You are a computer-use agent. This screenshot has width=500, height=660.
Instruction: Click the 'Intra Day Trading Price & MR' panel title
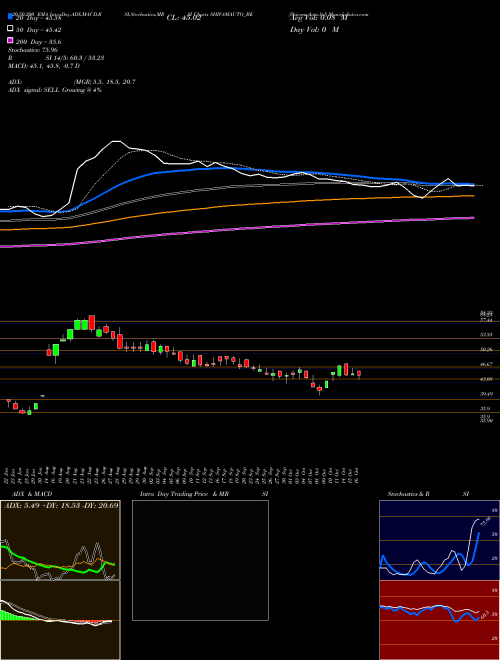184,494
